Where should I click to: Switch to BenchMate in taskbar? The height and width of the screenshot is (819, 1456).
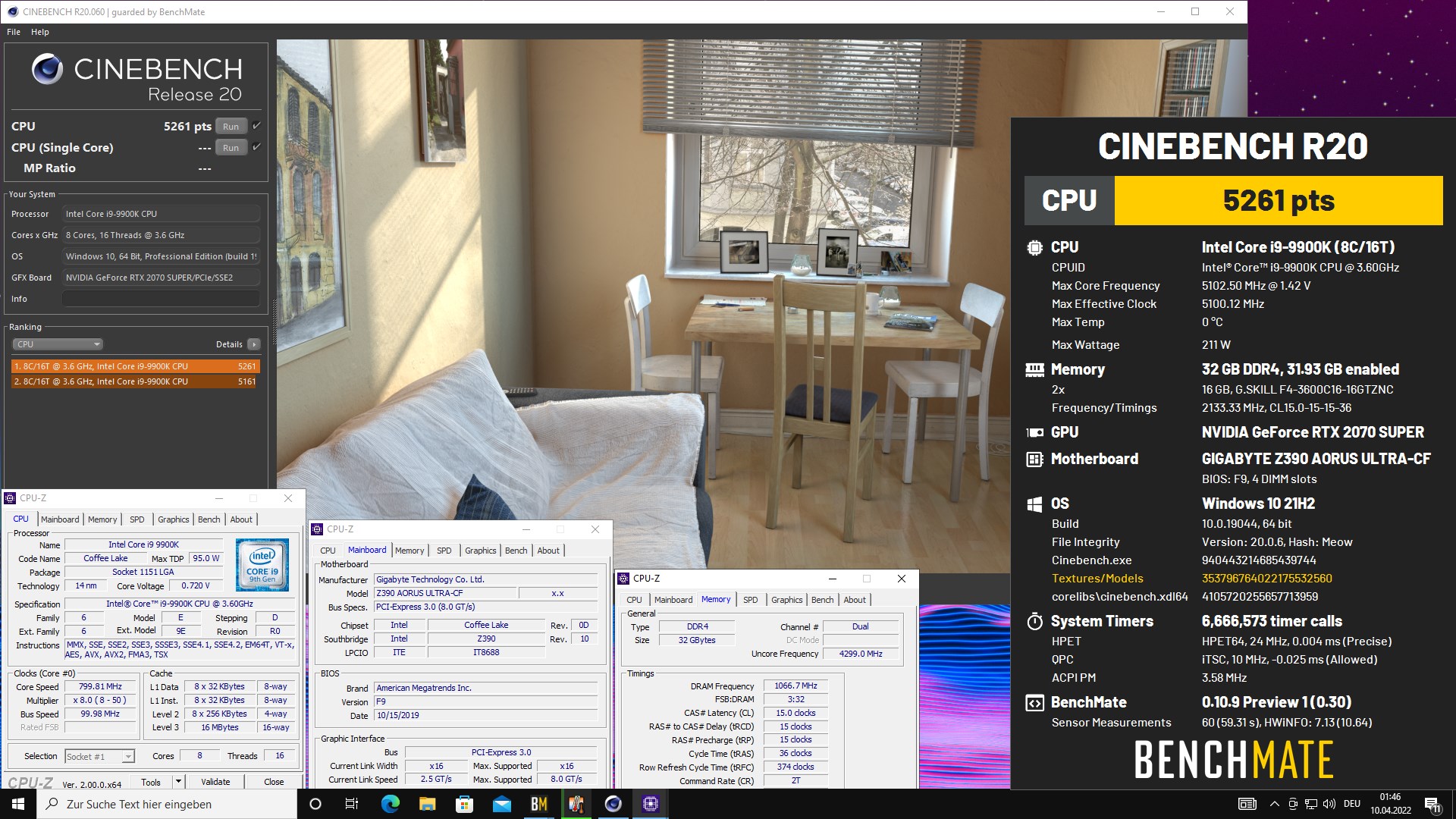click(538, 804)
